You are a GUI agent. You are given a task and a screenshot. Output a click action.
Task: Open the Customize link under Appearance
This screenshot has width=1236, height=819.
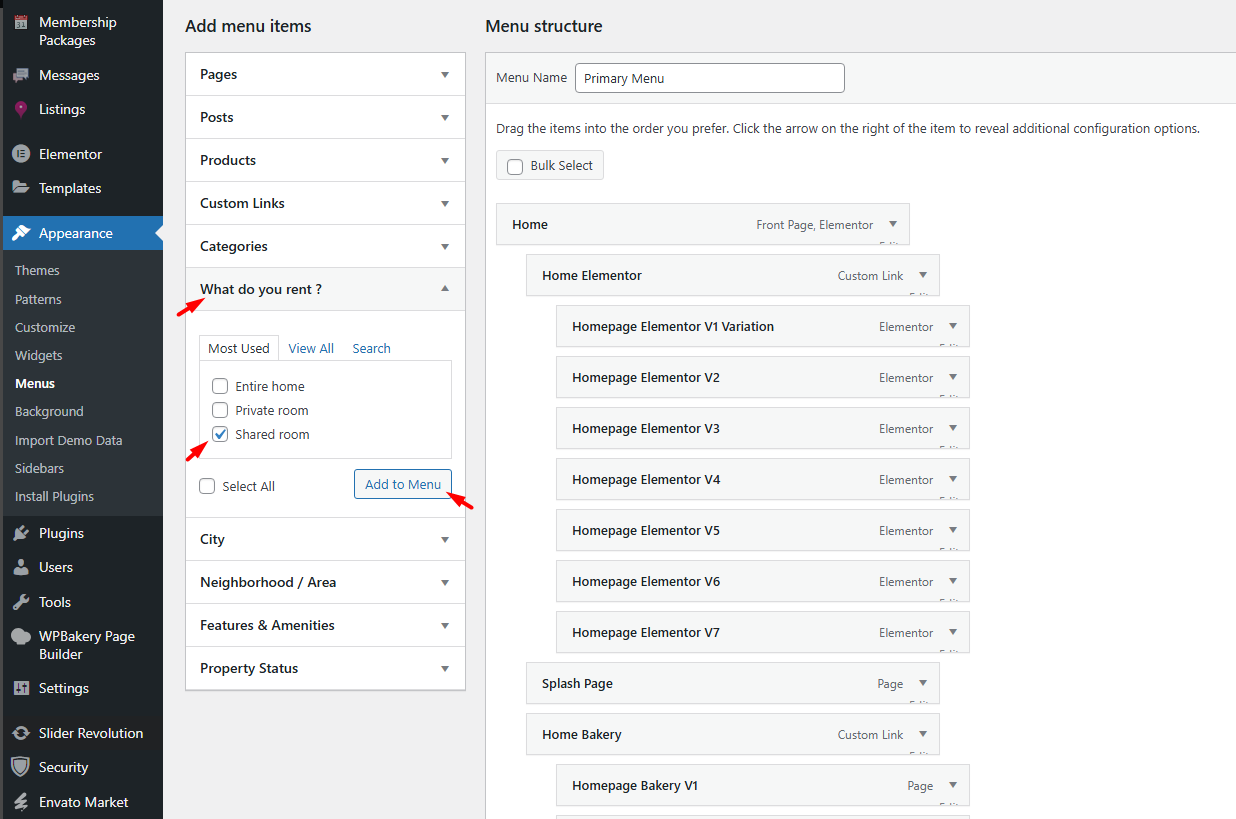pos(45,327)
